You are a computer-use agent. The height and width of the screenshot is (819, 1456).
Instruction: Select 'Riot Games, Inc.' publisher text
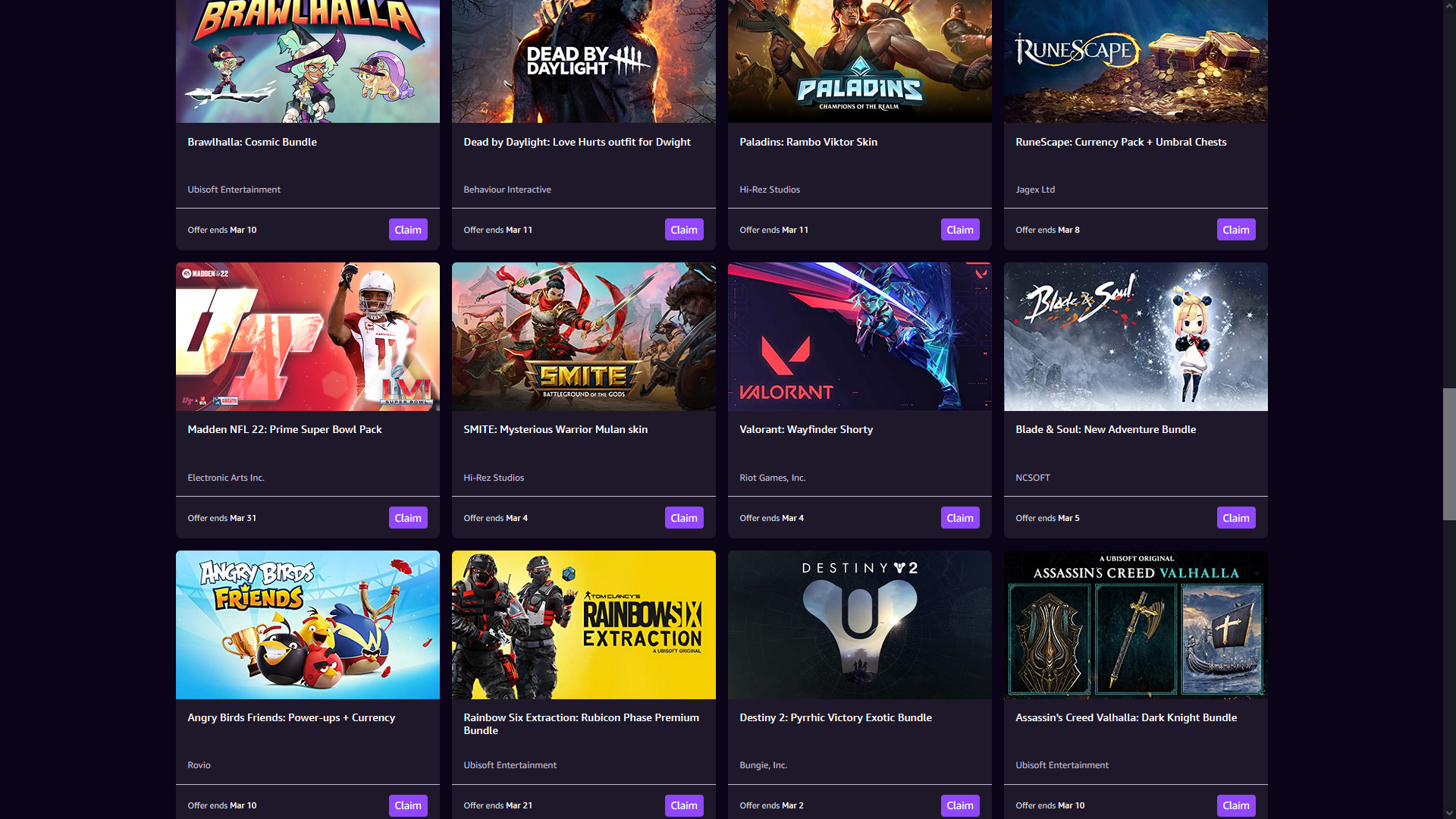pos(773,478)
